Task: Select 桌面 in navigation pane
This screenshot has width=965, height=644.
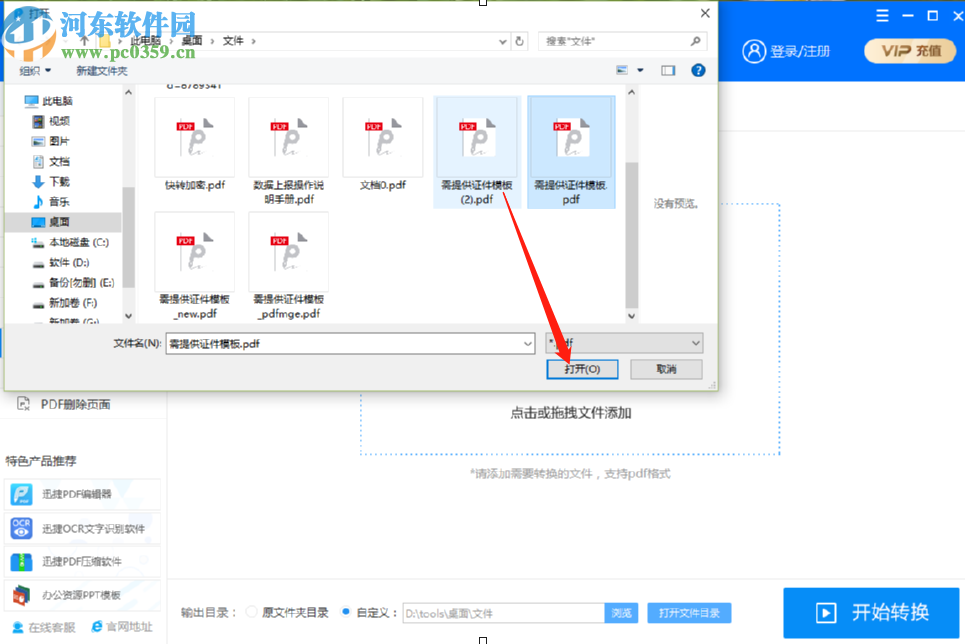Action: [x=63, y=222]
